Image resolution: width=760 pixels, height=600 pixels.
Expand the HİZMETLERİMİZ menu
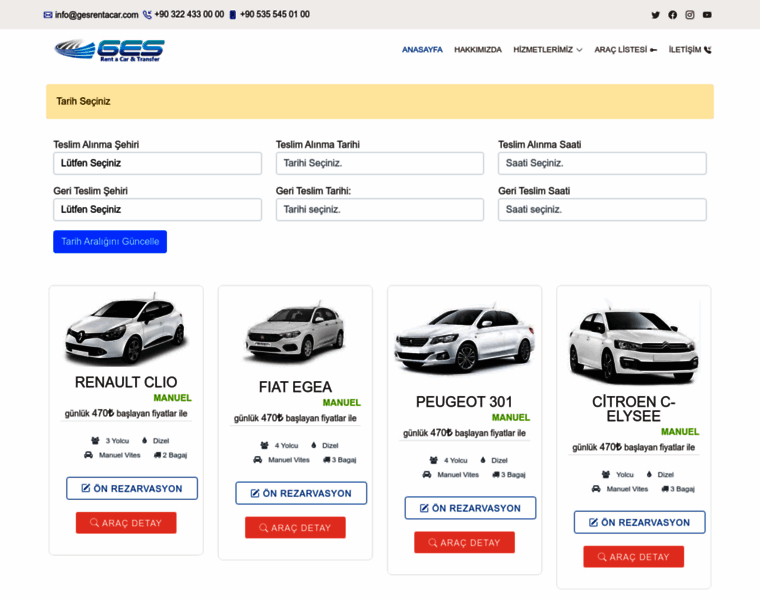548,50
